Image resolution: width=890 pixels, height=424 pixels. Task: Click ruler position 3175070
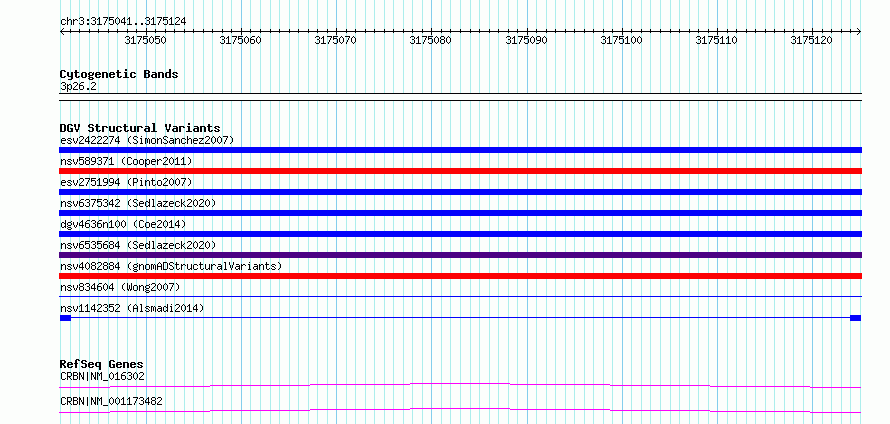coord(336,40)
